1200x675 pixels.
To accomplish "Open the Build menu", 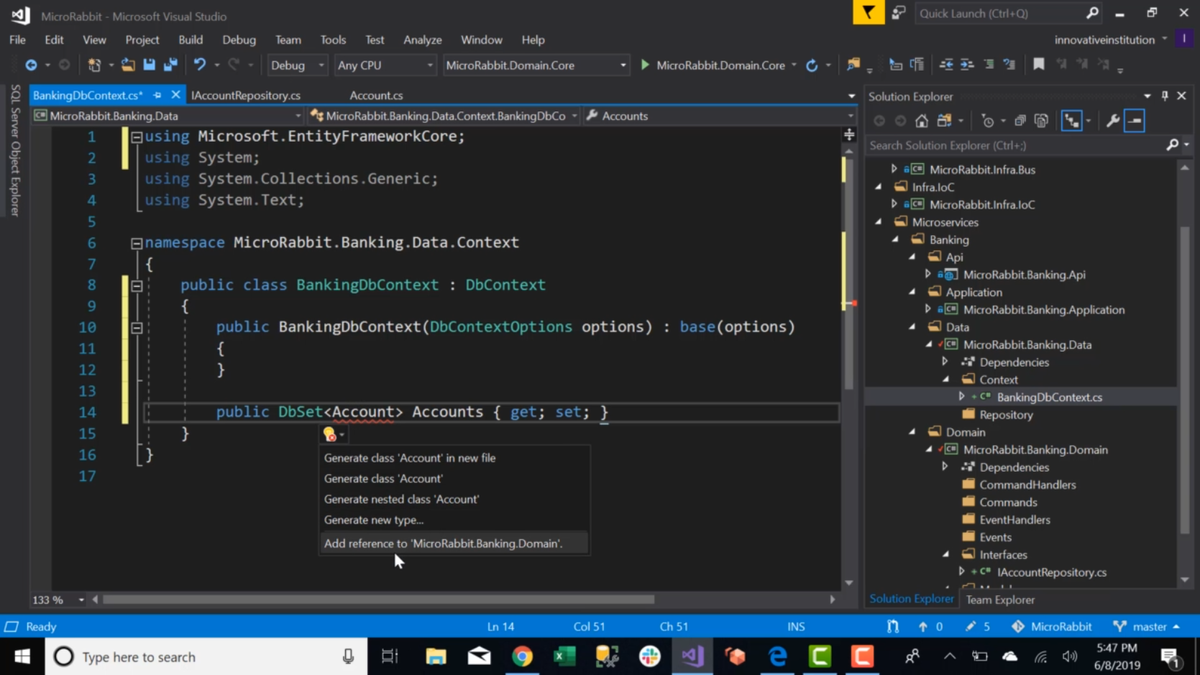I will [190, 40].
